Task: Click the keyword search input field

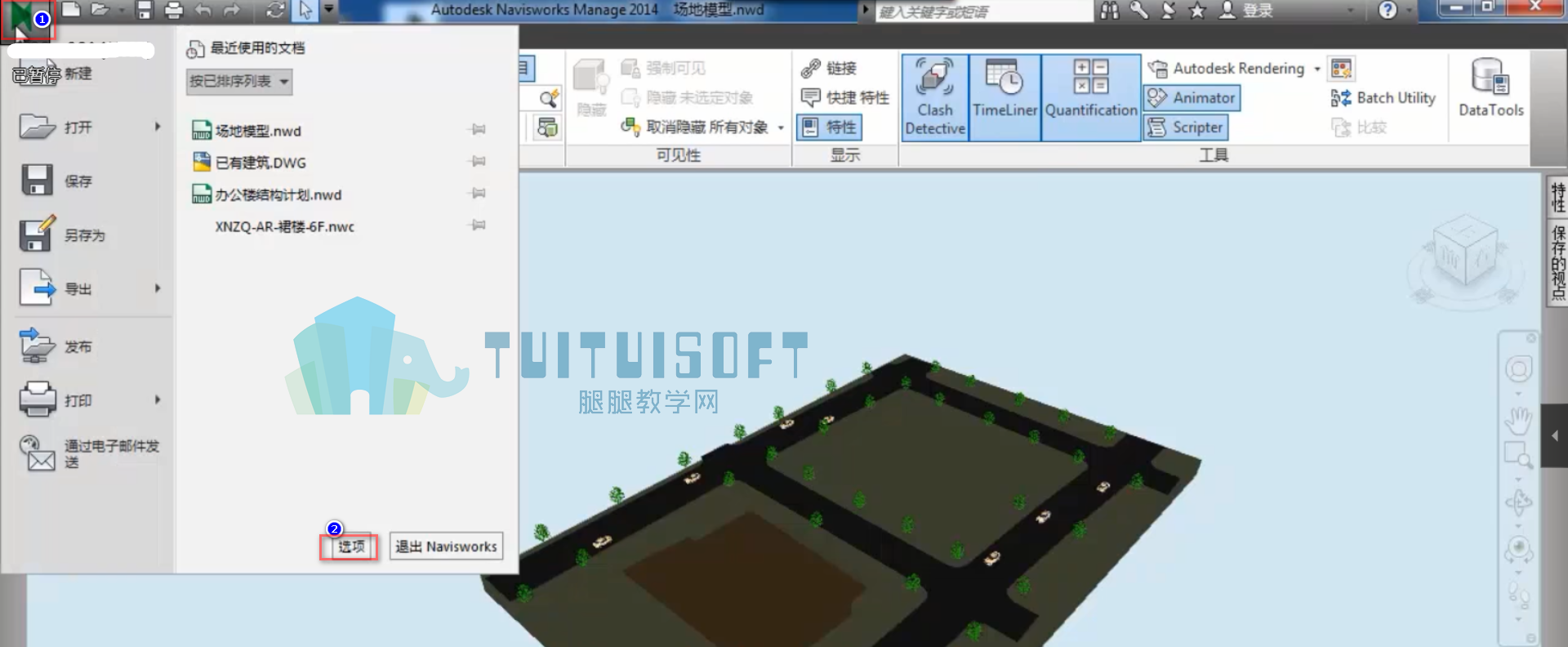Action: point(984,11)
